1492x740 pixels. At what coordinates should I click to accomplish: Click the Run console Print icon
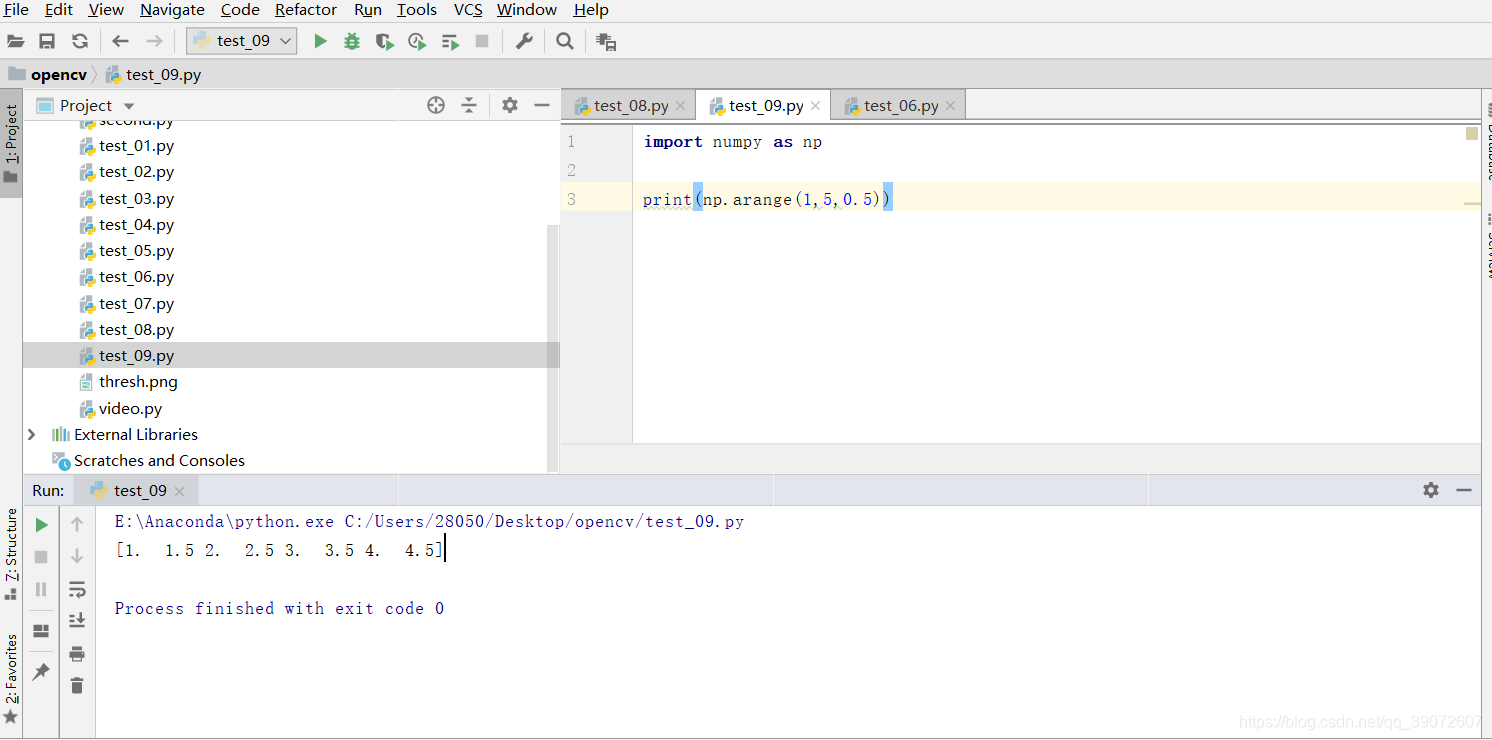(77, 654)
